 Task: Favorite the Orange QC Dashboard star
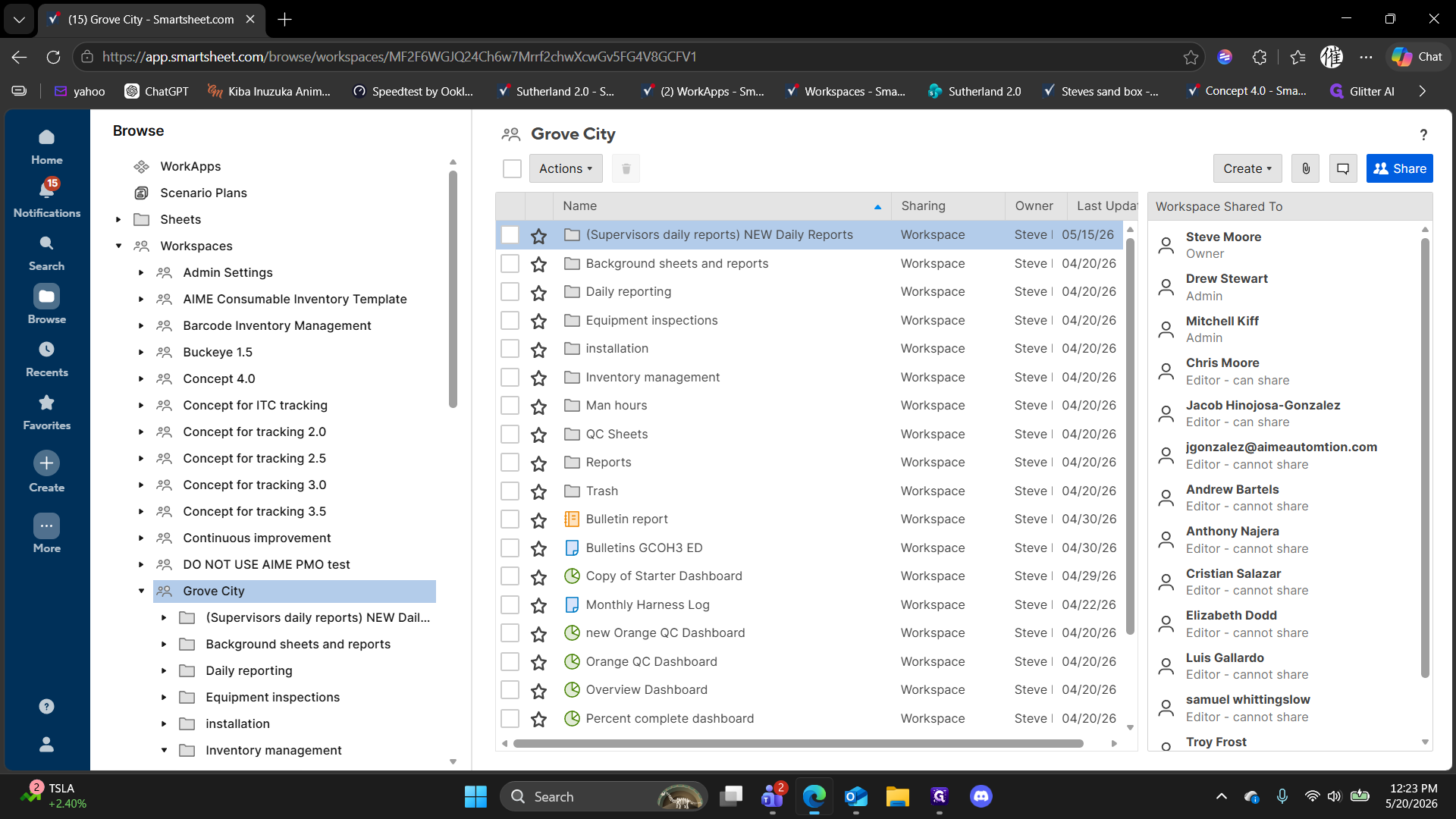click(x=538, y=662)
